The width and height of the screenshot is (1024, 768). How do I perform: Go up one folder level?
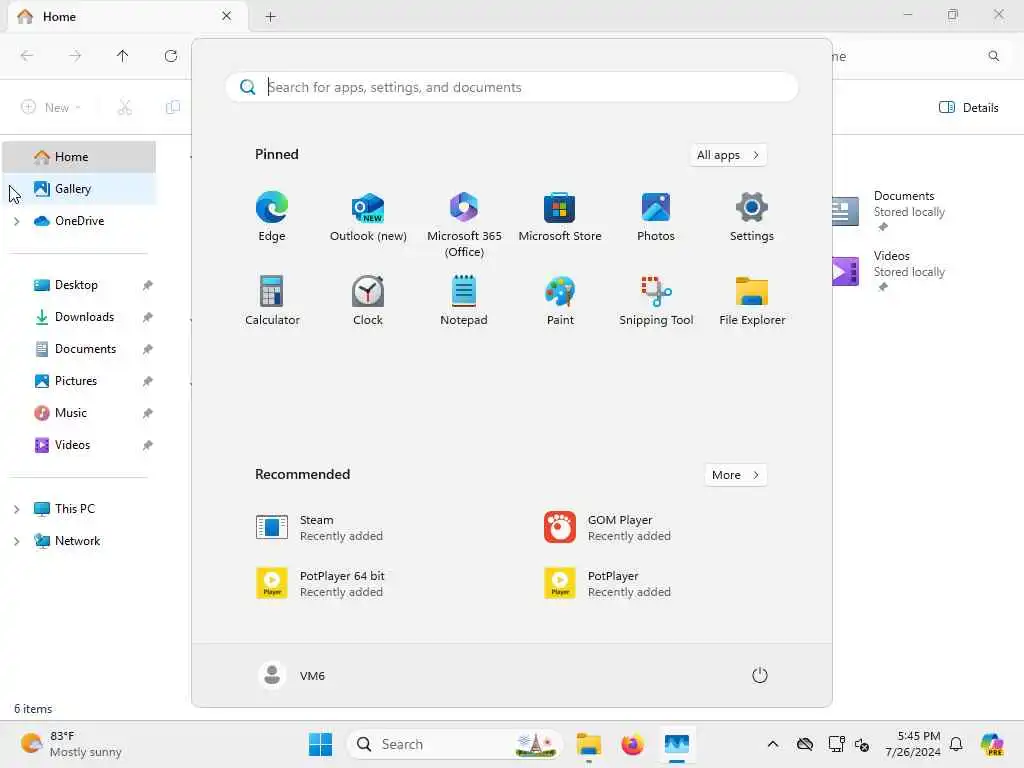tap(123, 56)
